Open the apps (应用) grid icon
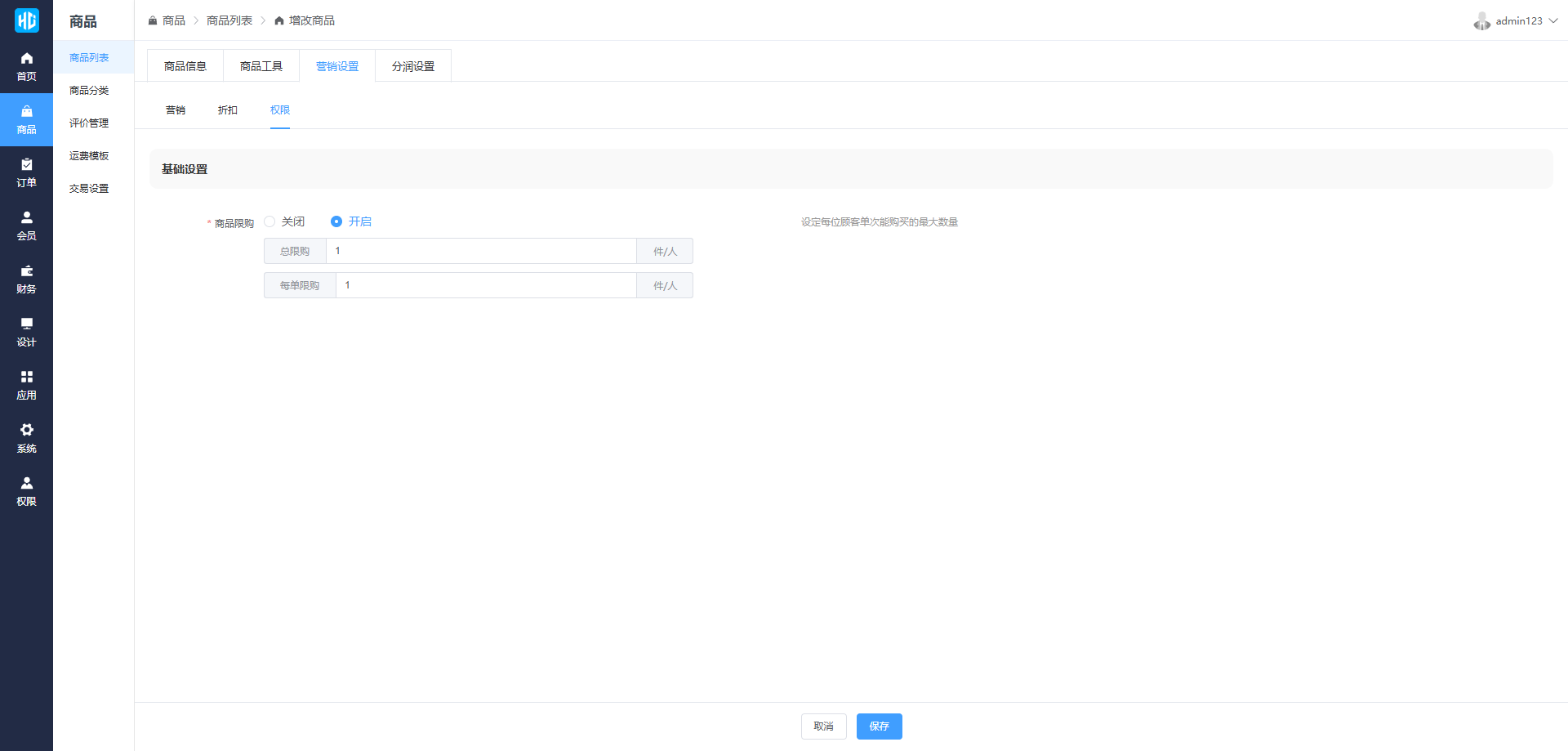Screen dimensions: 1568x751 pos(26,385)
